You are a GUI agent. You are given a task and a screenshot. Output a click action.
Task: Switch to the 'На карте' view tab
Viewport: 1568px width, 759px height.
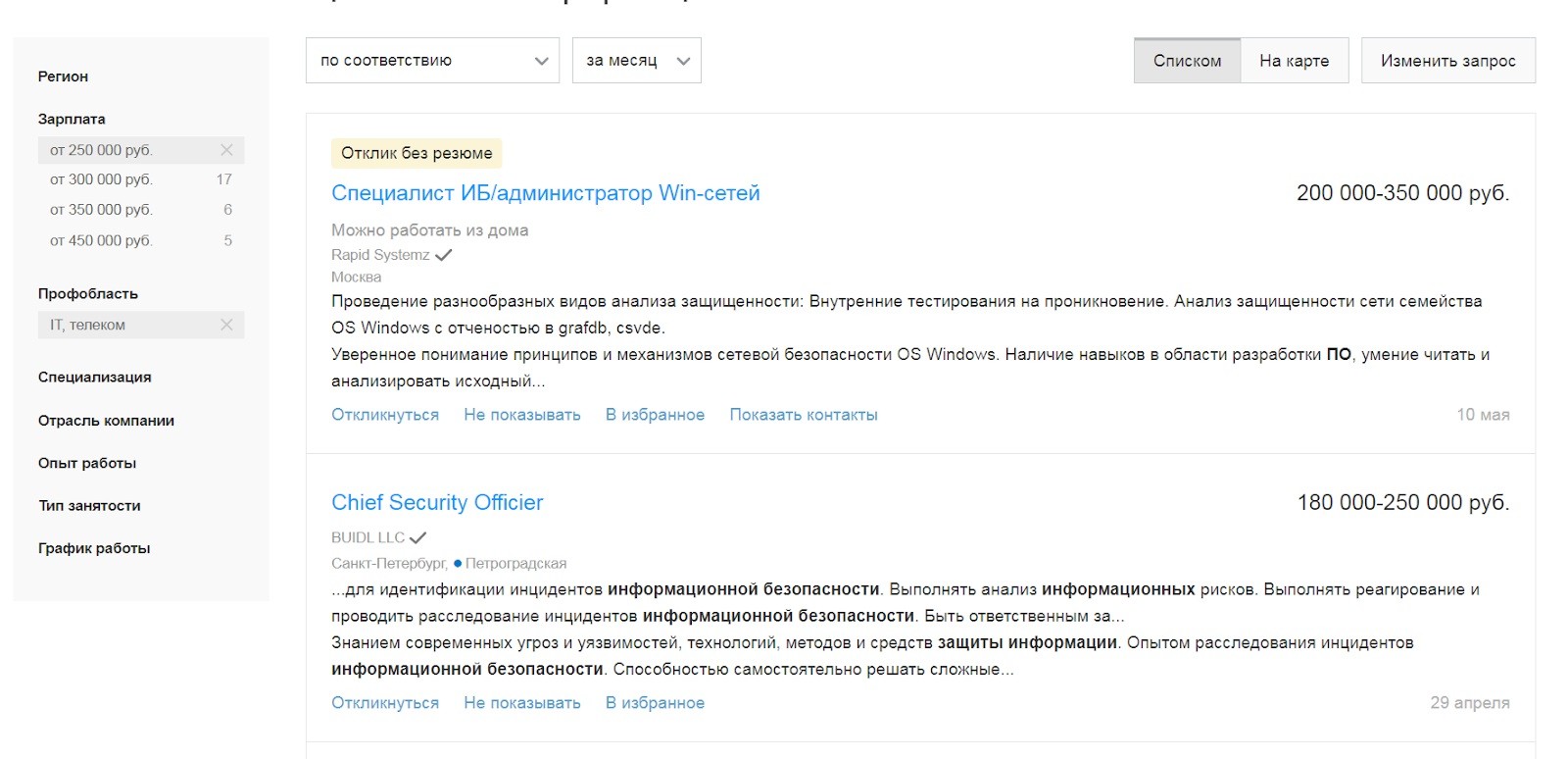tap(1294, 60)
